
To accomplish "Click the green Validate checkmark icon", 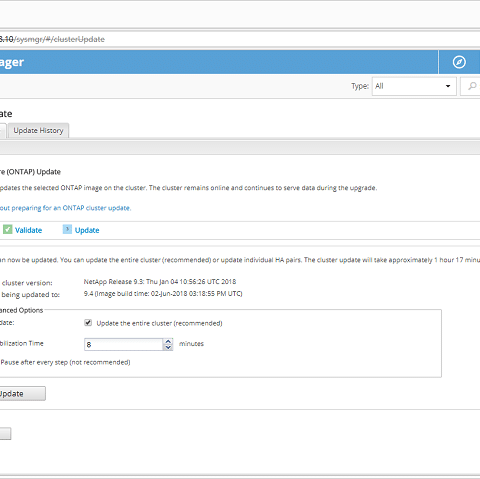I will [x=7, y=229].
